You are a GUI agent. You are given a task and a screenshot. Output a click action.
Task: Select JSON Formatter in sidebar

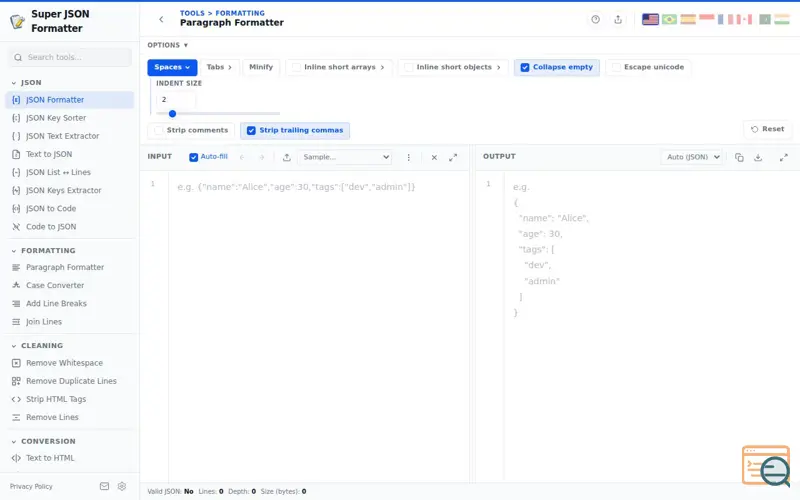[70, 100]
